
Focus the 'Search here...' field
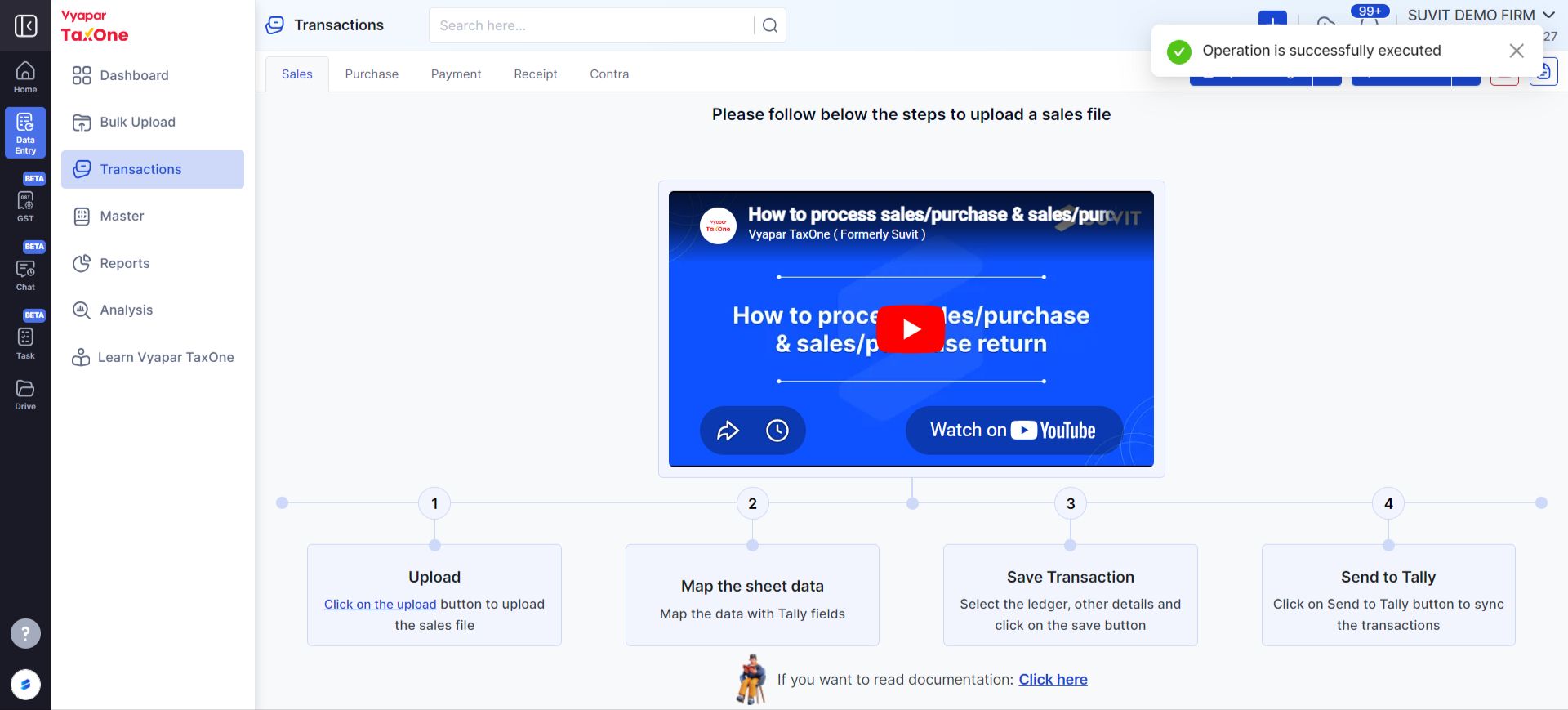(591, 25)
